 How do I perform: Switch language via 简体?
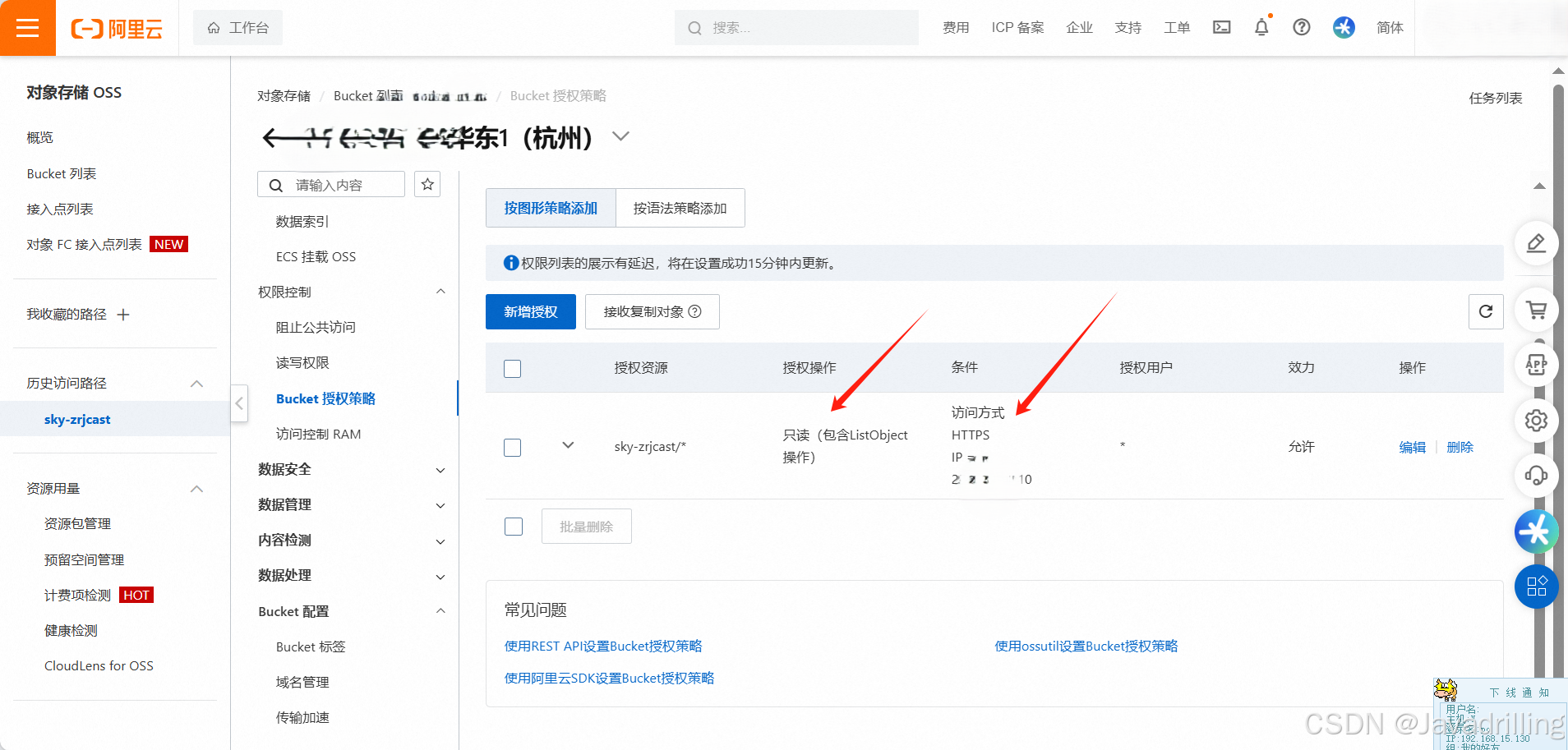click(x=1390, y=27)
